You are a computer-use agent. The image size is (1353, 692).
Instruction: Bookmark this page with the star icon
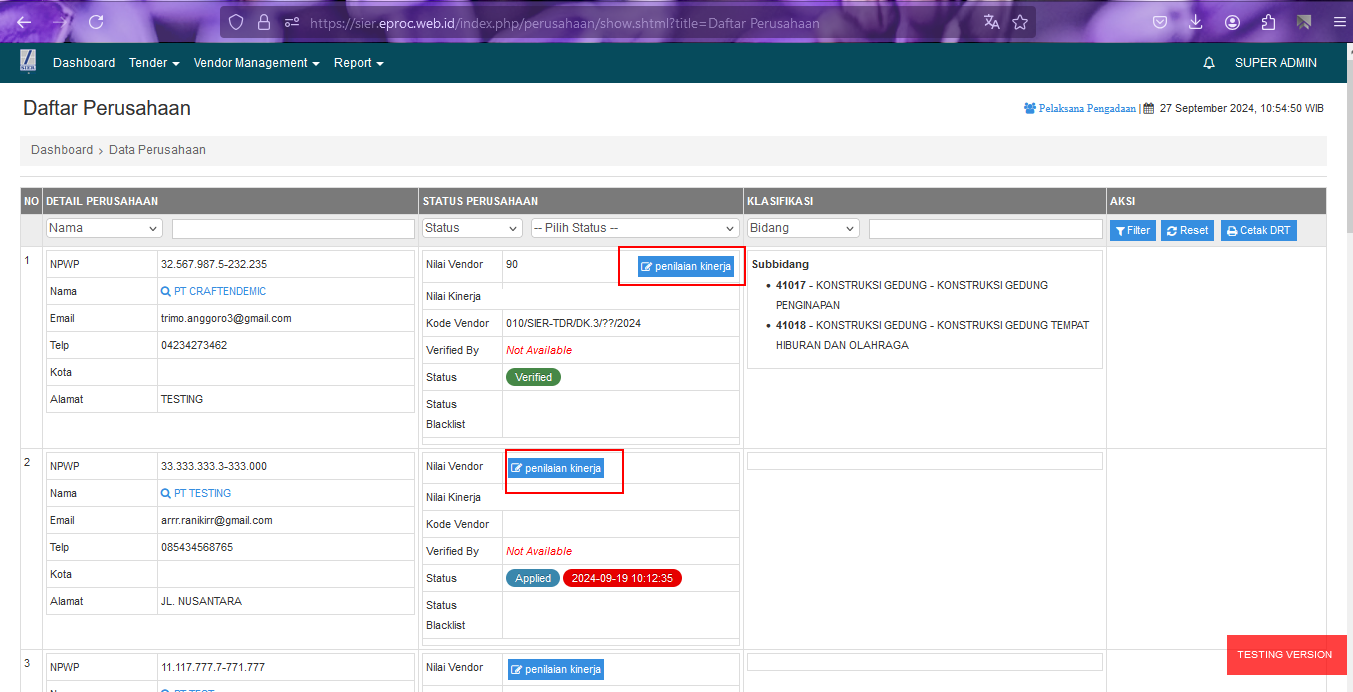point(1020,22)
